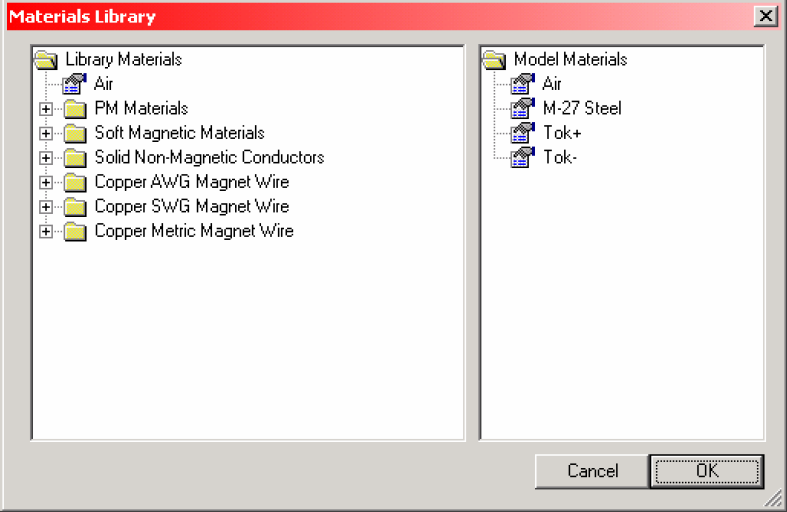787x512 pixels.
Task: Click the Model Materials root folder icon
Action: tap(494, 60)
